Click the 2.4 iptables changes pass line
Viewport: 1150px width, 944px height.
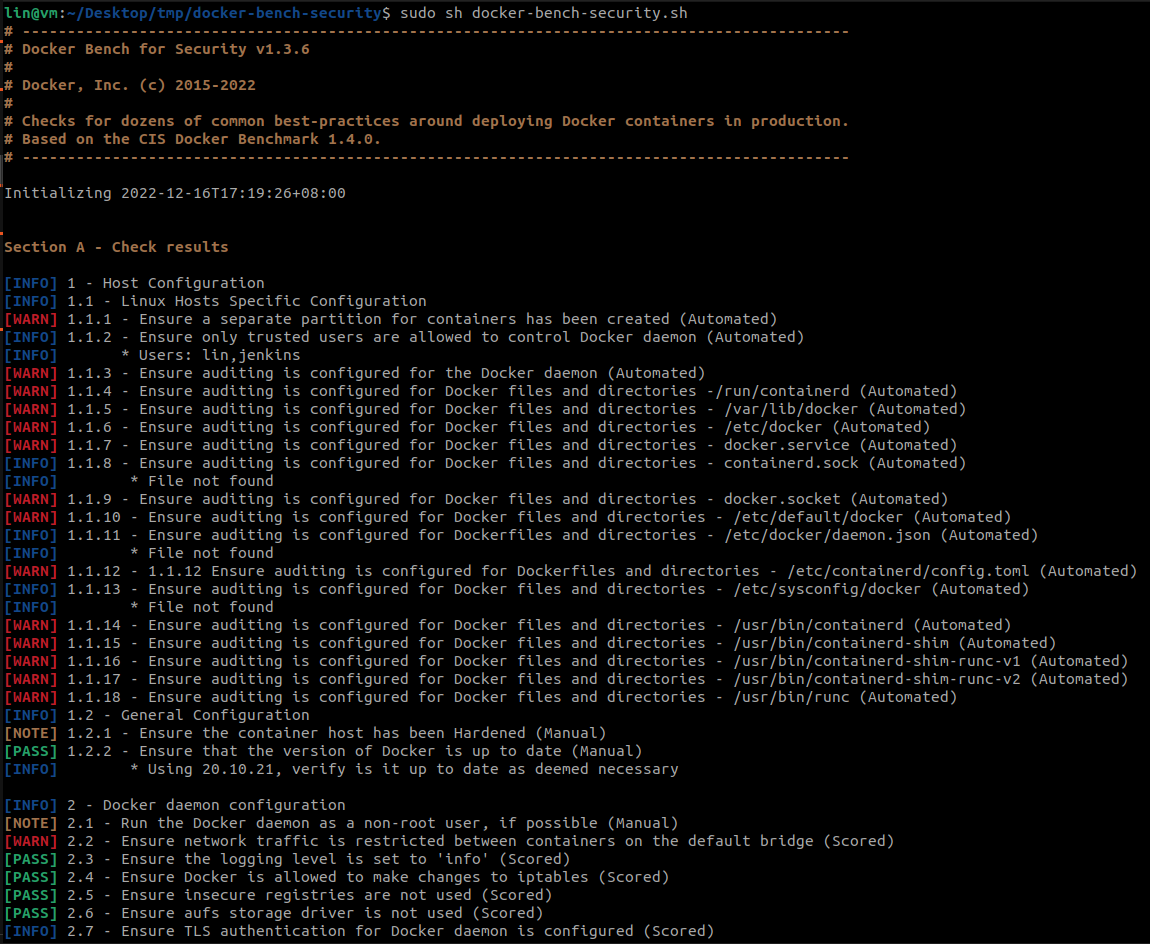point(337,877)
